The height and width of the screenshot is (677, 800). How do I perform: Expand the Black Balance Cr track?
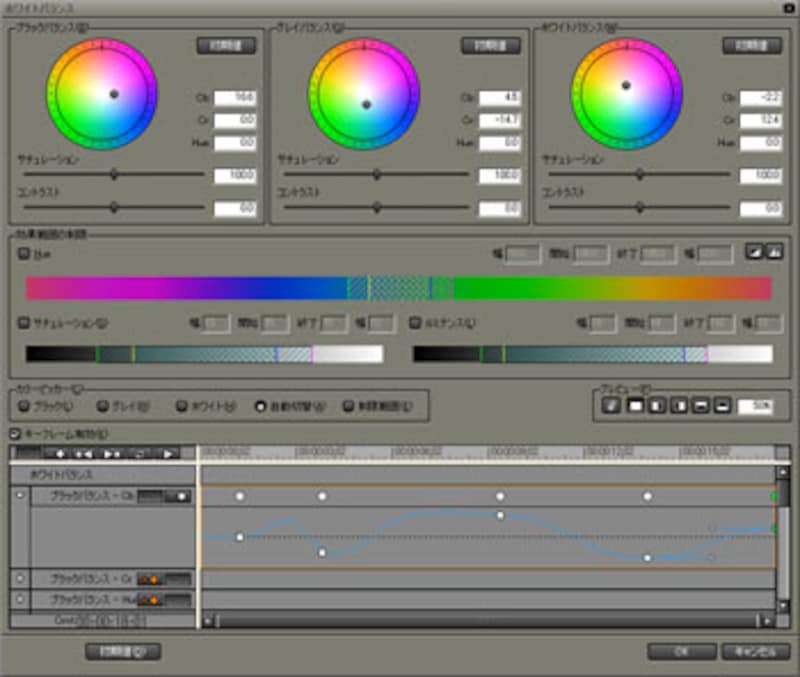(18, 578)
